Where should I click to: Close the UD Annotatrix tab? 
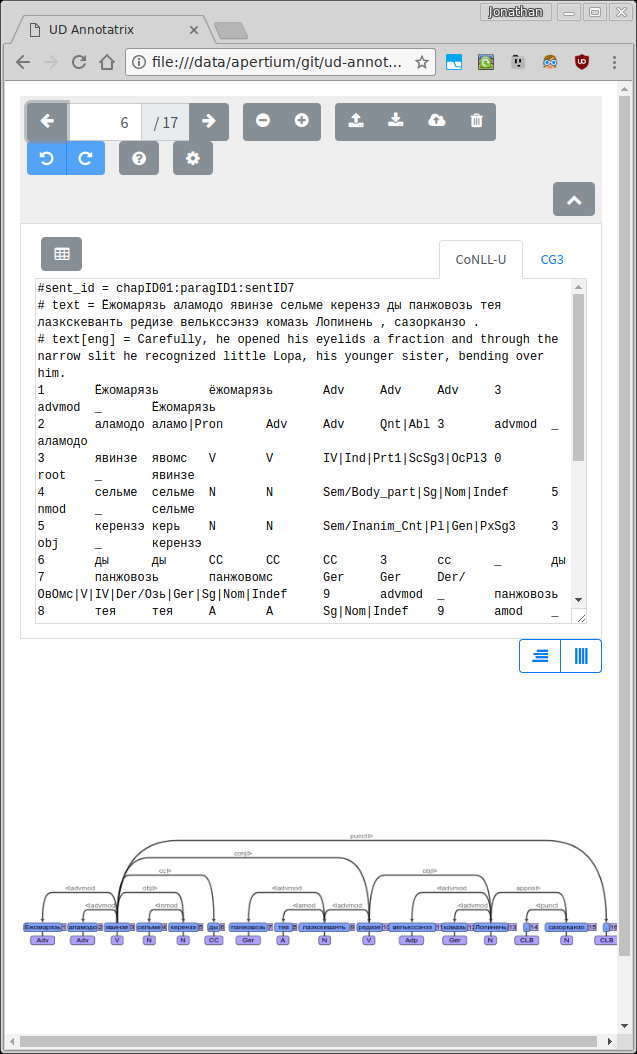(194, 30)
